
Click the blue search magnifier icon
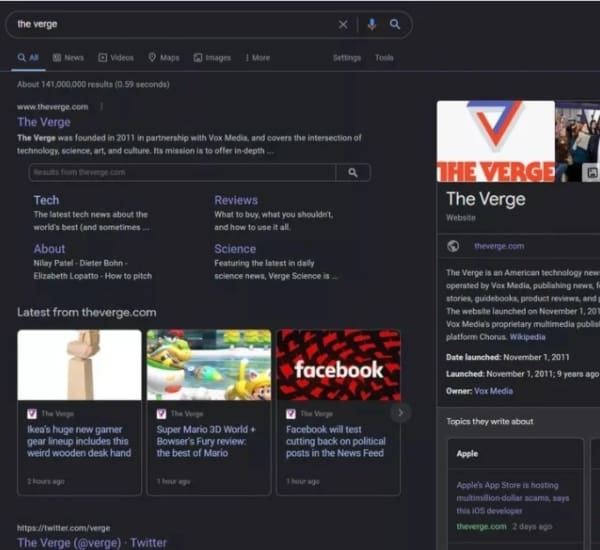(x=395, y=24)
